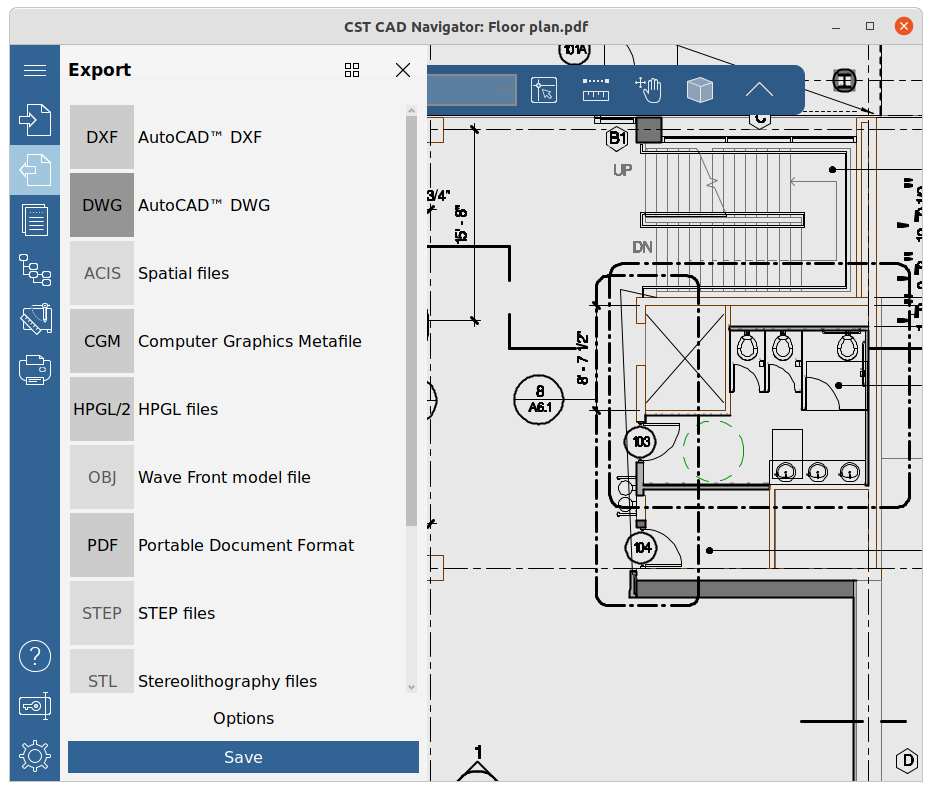Click grid marker B1 on the drawing
The width and height of the screenshot is (932, 791).
pyautogui.click(x=616, y=139)
